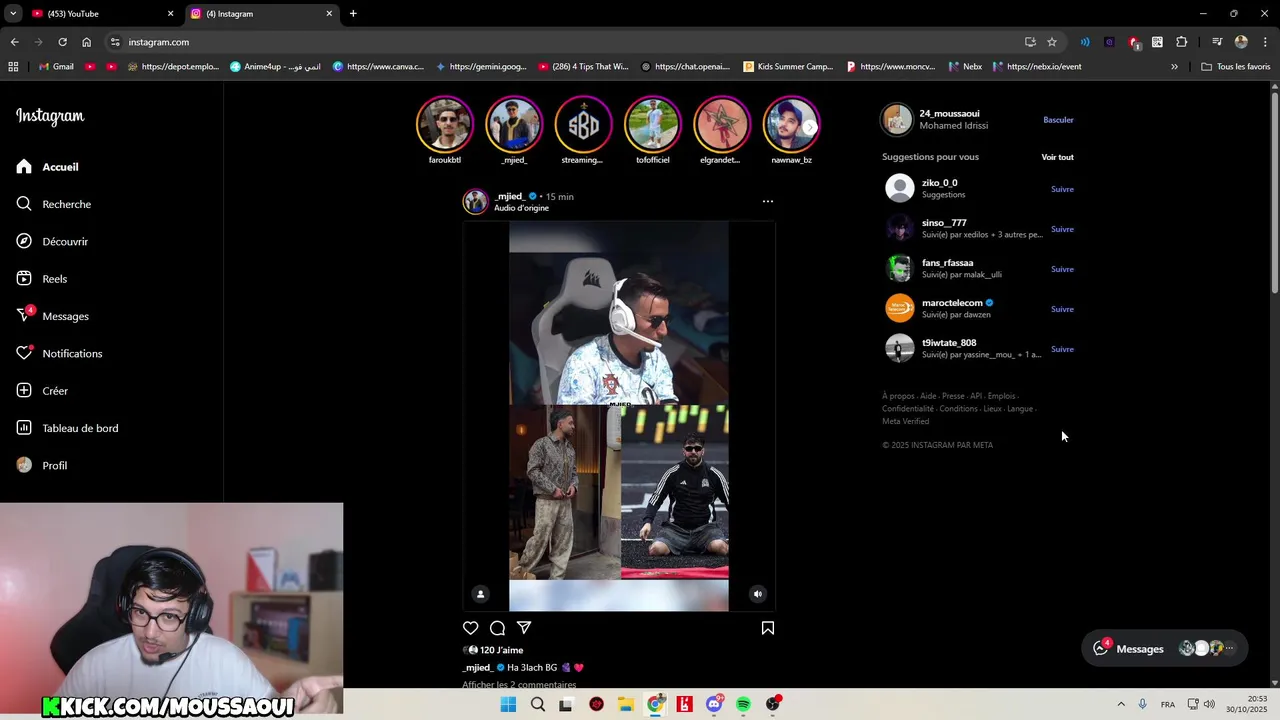This screenshot has width=1280, height=720.
Task: Open 24_moussaoui profile name
Action: 949,114
